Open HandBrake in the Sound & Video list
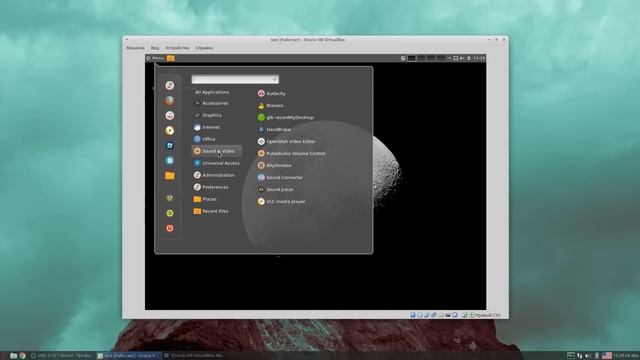640x360 pixels. point(274,129)
